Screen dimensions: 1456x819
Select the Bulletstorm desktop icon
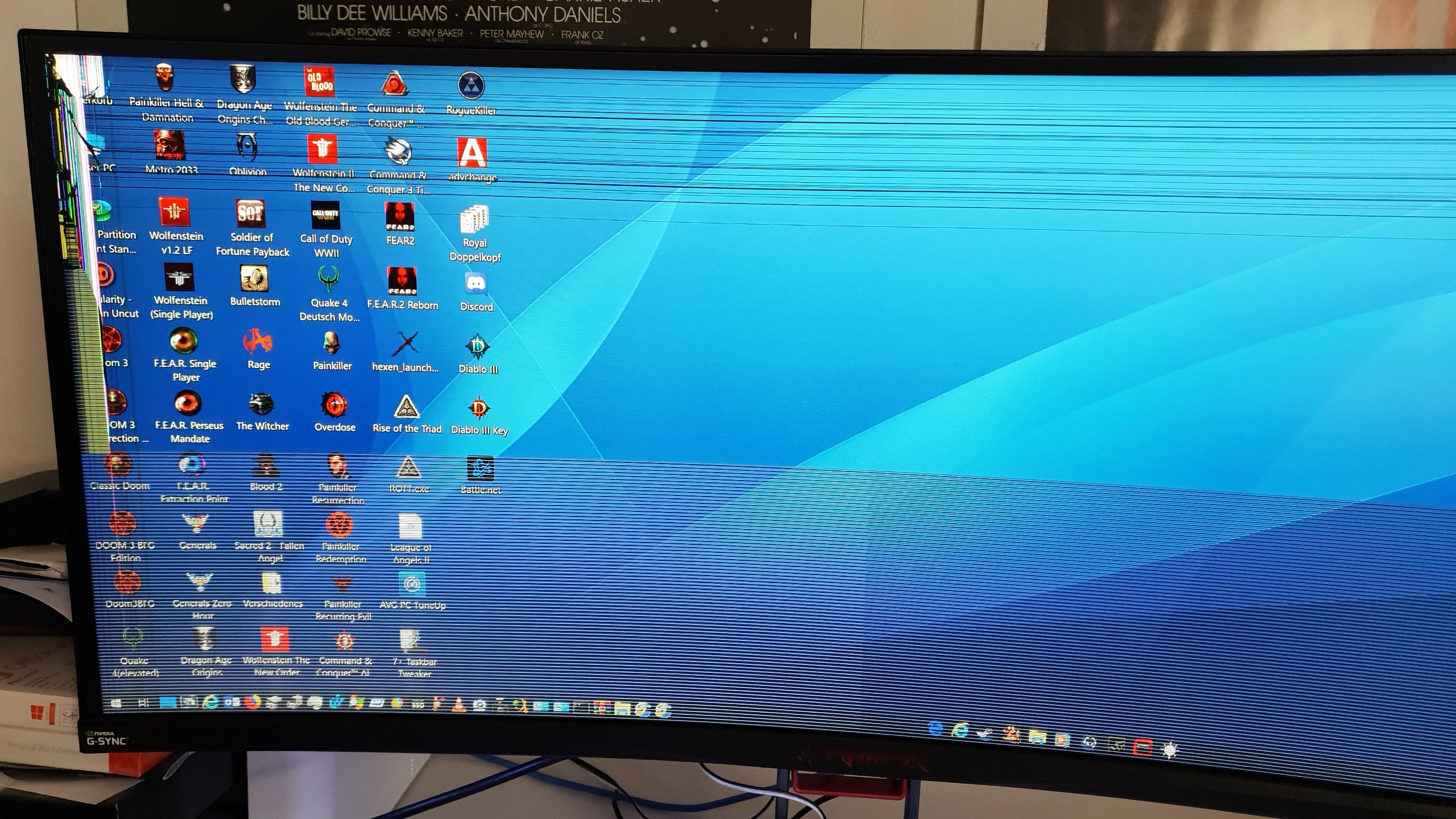coord(254,279)
